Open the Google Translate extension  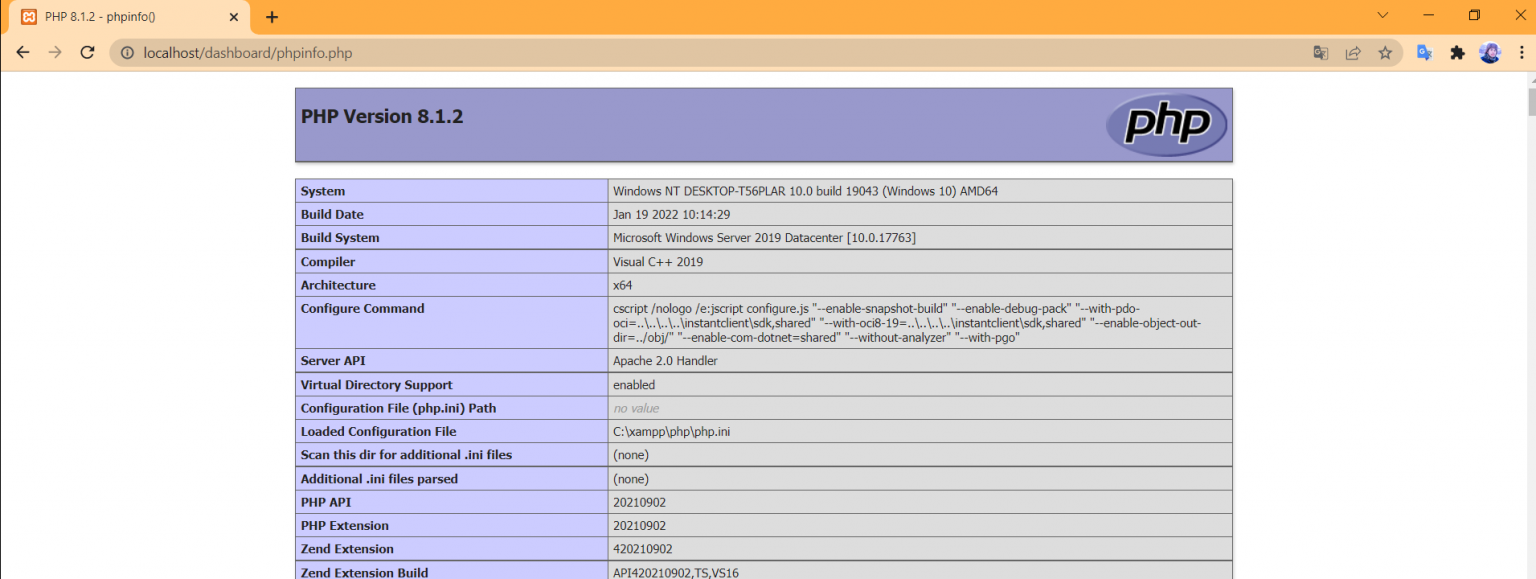1424,53
